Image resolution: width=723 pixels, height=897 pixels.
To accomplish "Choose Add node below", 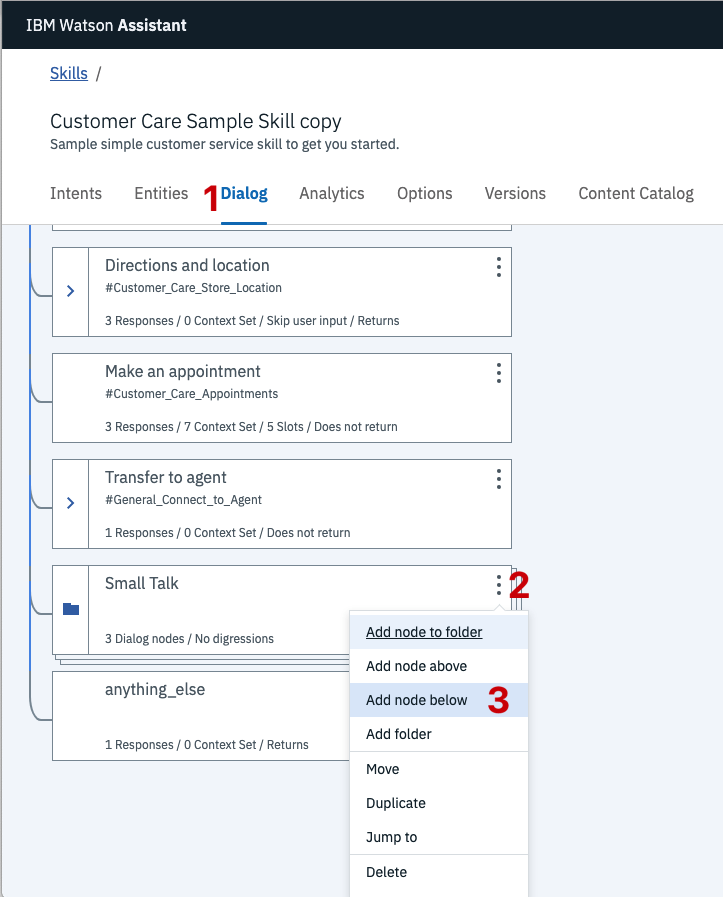I will click(x=439, y=700).
